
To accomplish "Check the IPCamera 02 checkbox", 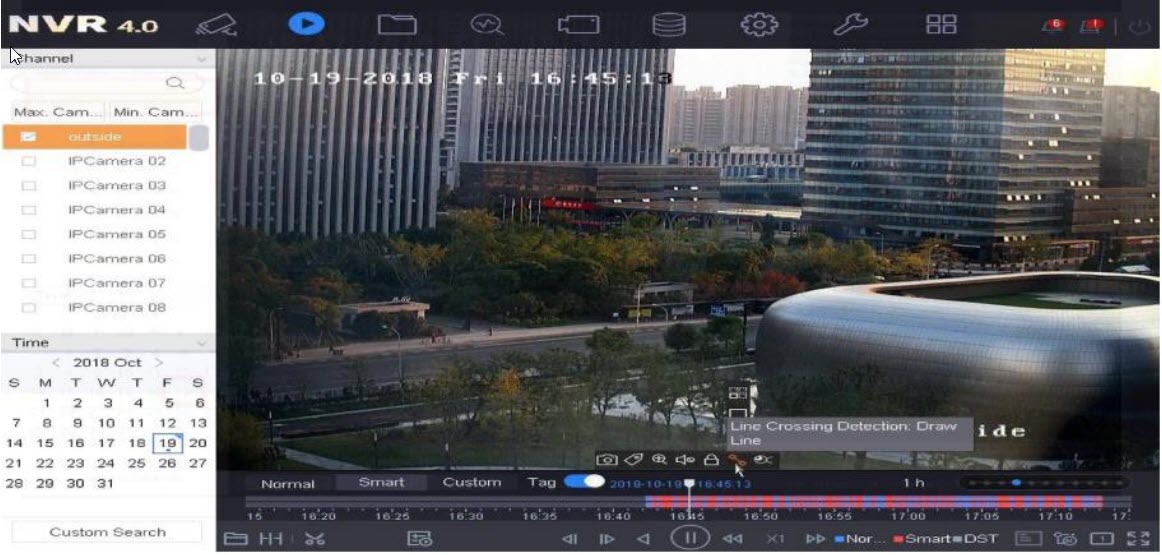I will 29,161.
